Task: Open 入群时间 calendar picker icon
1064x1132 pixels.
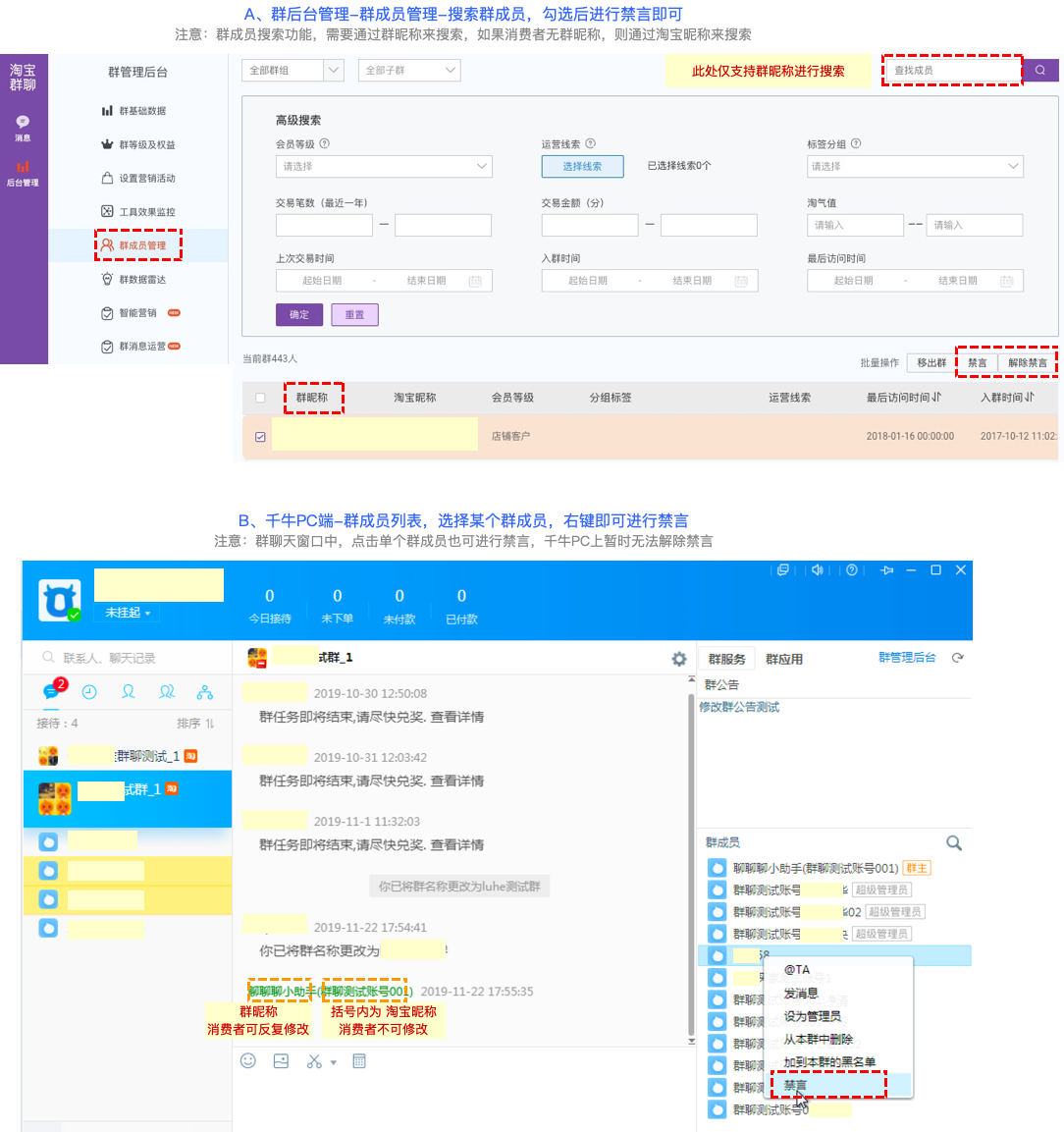Action: coord(741,281)
